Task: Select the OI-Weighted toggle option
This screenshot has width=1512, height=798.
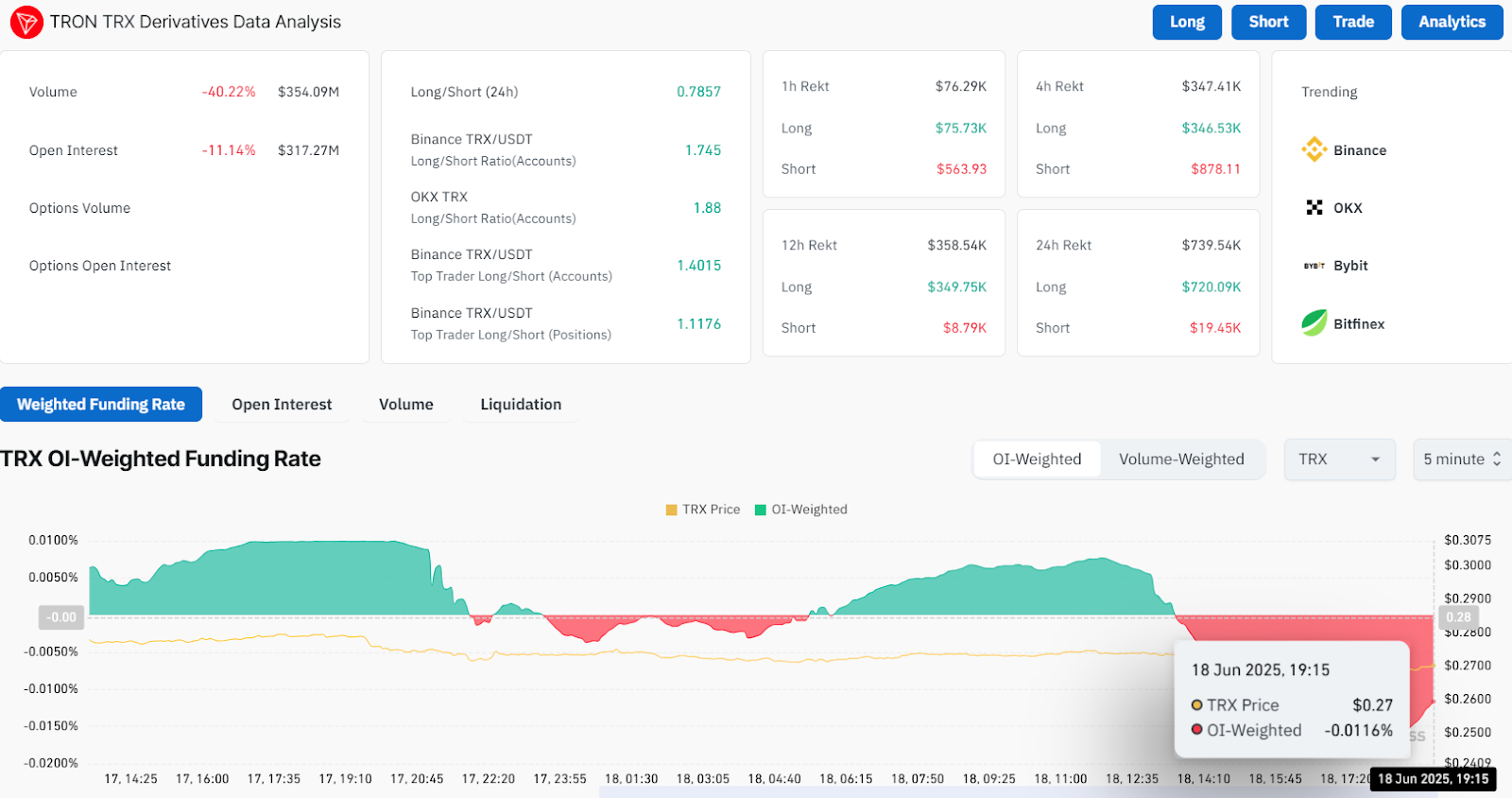Action: [1037, 460]
